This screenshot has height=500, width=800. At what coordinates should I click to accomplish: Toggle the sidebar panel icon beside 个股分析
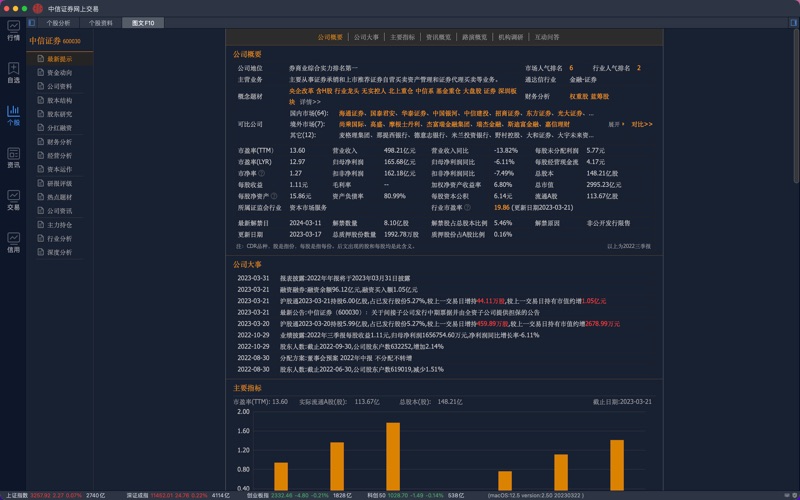pos(32,22)
